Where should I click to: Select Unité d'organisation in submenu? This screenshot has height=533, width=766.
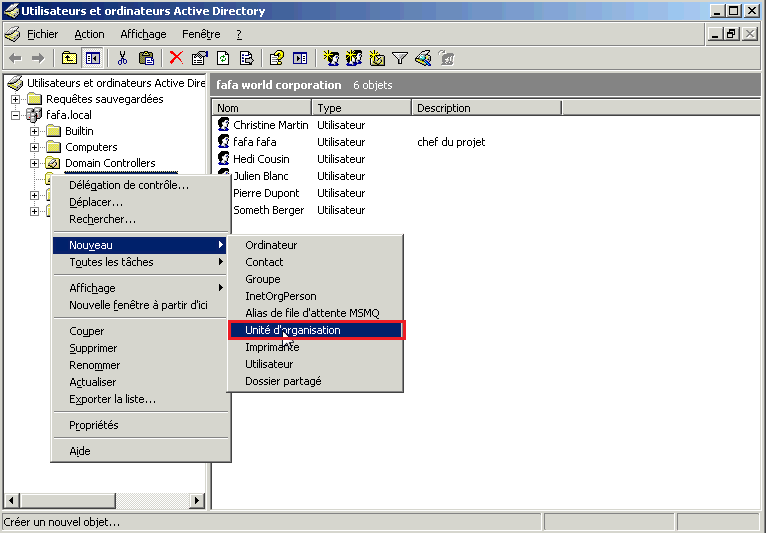point(316,330)
